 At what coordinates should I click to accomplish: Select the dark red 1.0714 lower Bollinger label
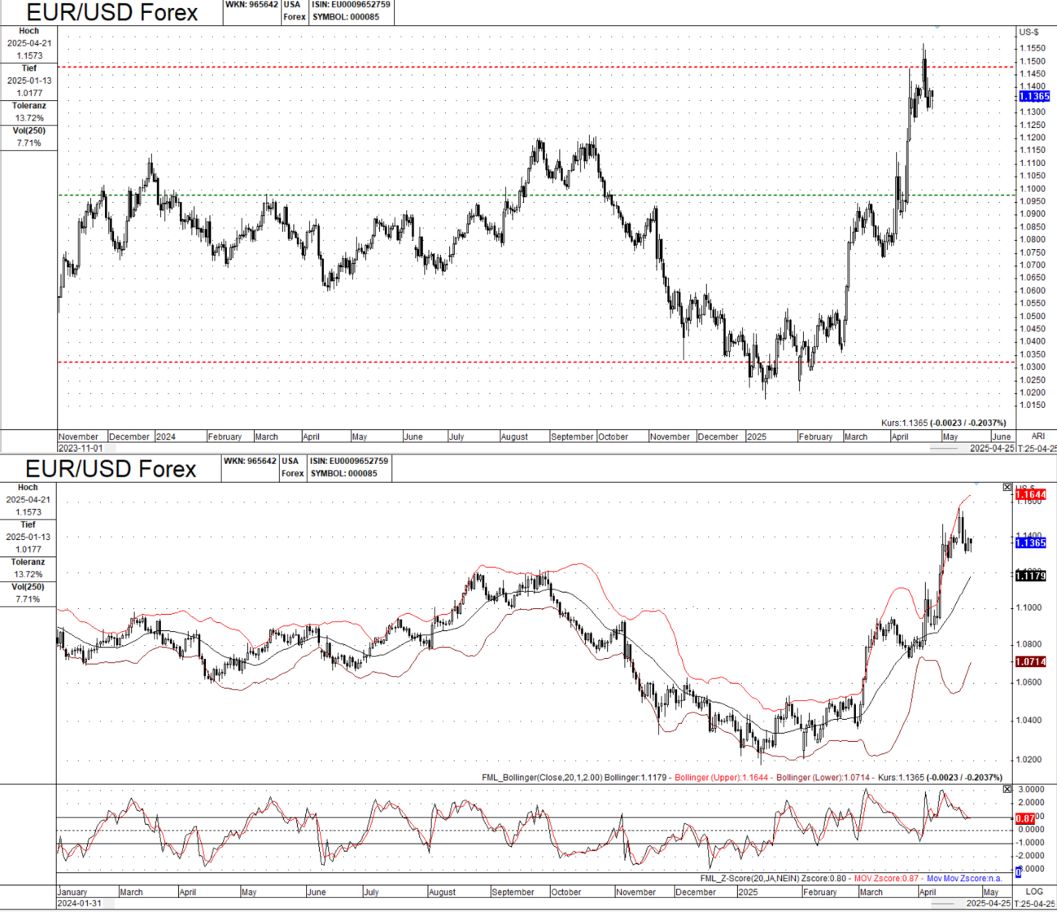[1030, 662]
